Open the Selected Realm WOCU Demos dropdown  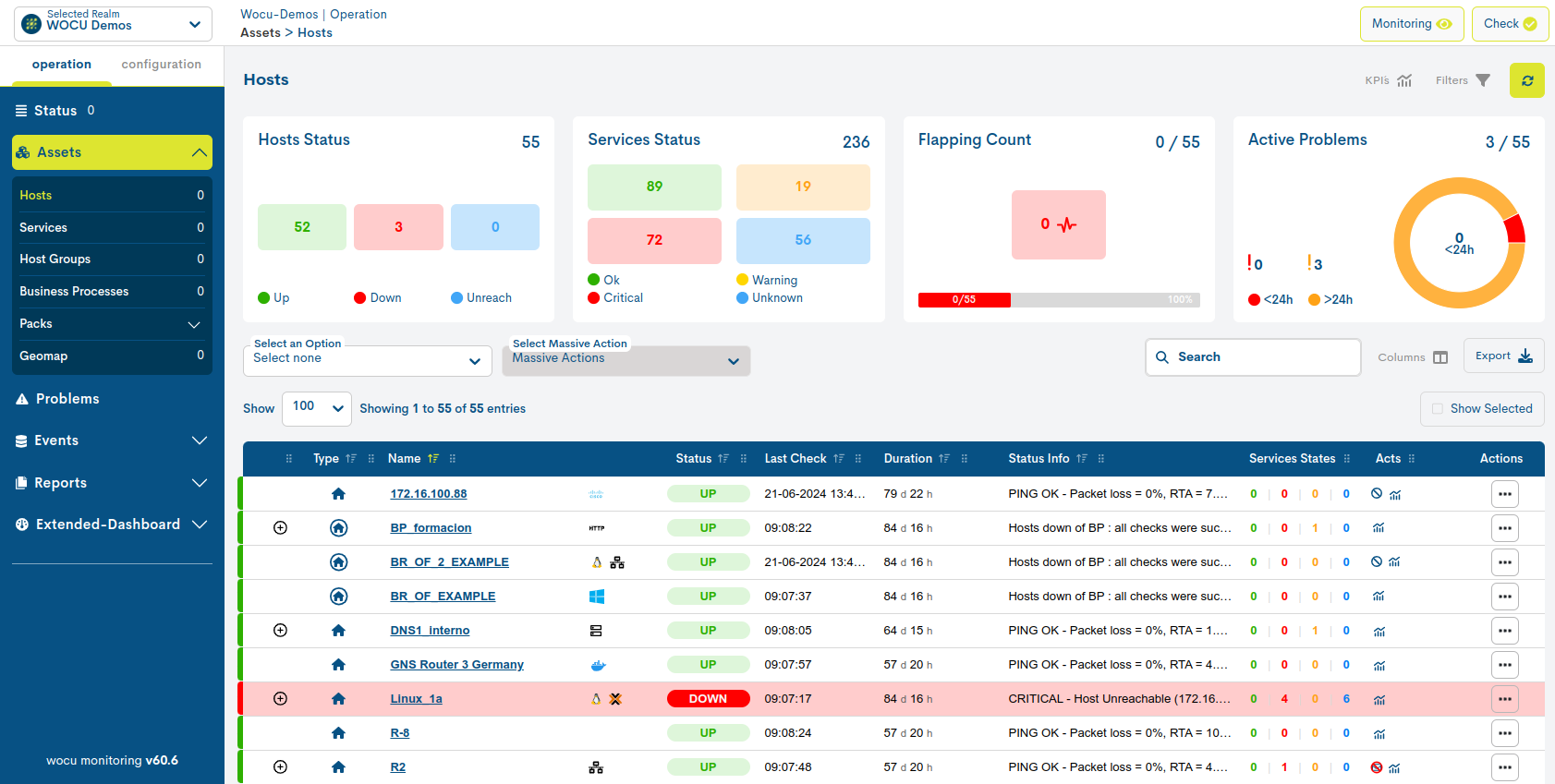[113, 24]
